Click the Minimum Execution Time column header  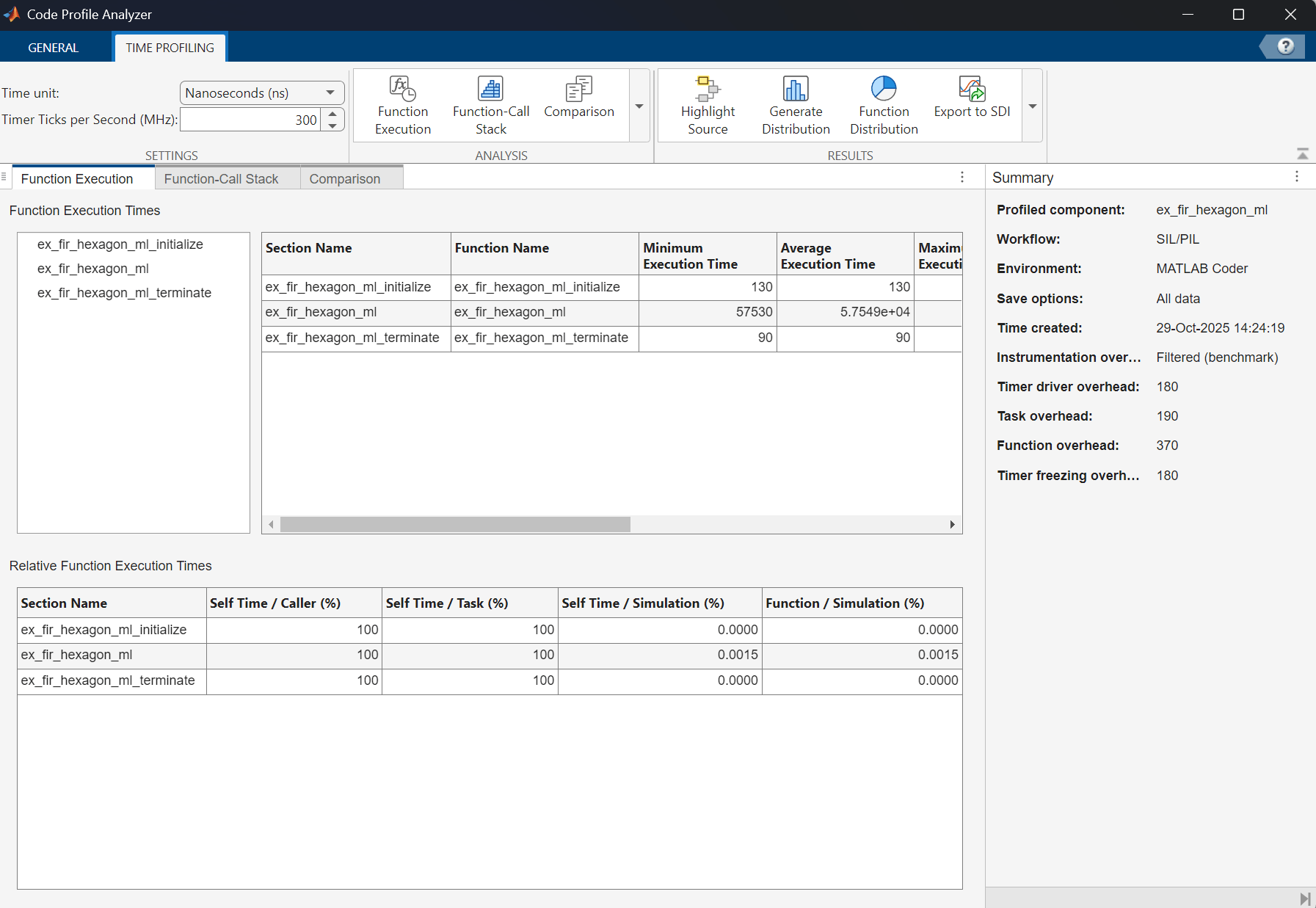(x=708, y=255)
